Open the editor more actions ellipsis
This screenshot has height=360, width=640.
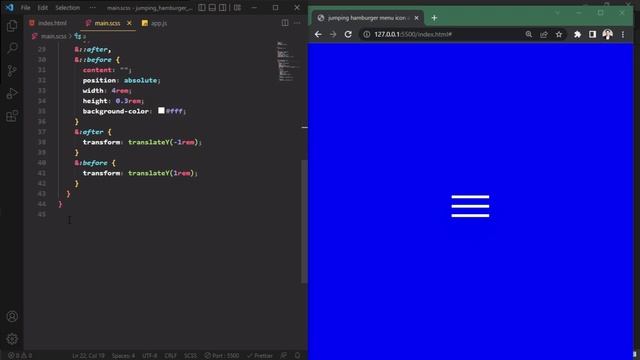(x=297, y=23)
